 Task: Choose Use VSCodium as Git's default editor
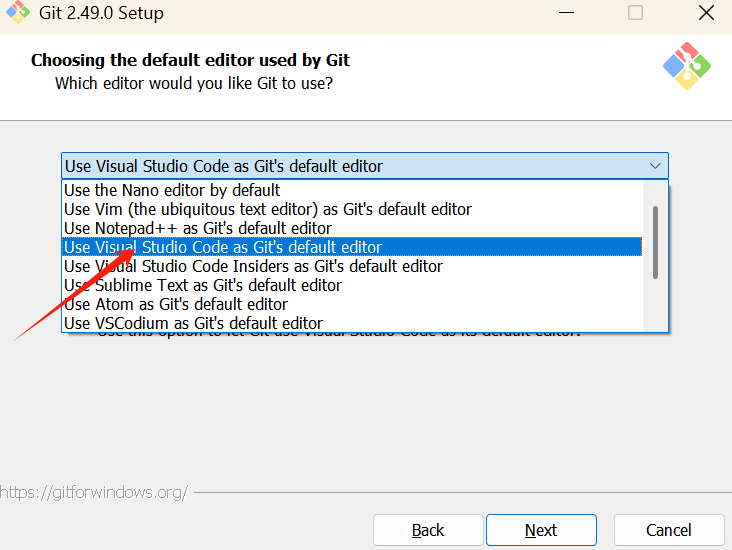point(352,323)
